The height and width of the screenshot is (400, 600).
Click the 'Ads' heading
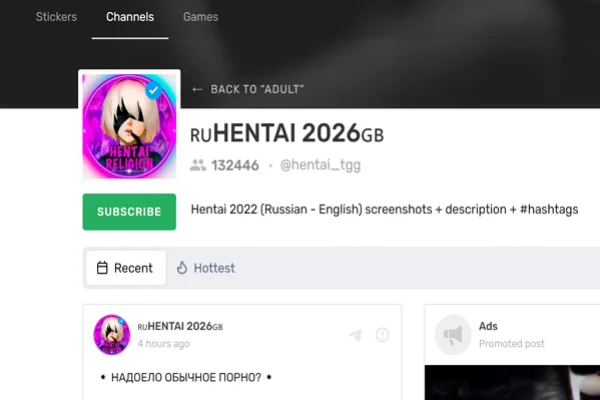click(488, 326)
